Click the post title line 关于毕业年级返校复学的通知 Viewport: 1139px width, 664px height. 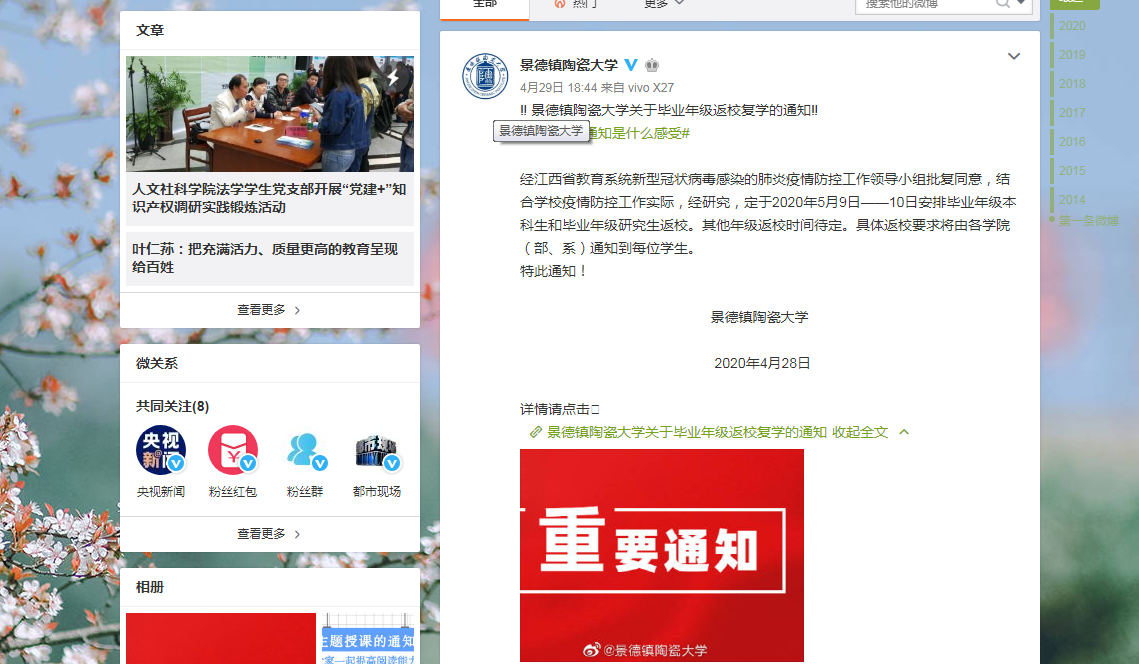click(669, 110)
